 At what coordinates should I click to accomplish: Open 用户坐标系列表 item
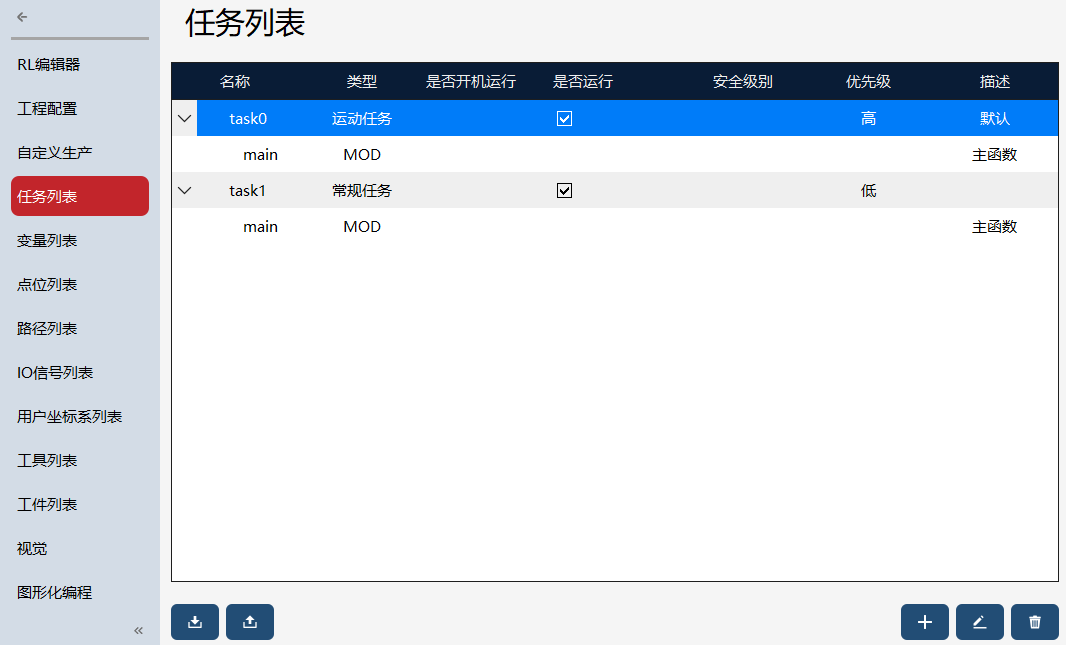[80, 417]
